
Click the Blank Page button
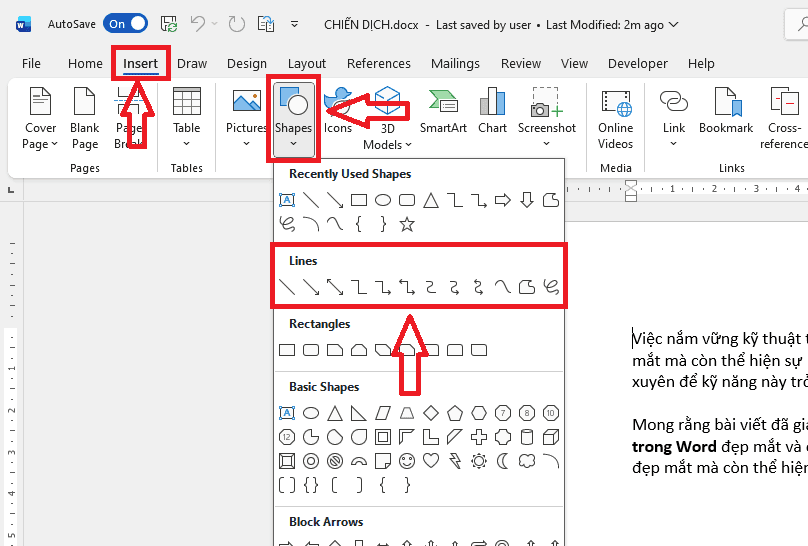[x=85, y=118]
